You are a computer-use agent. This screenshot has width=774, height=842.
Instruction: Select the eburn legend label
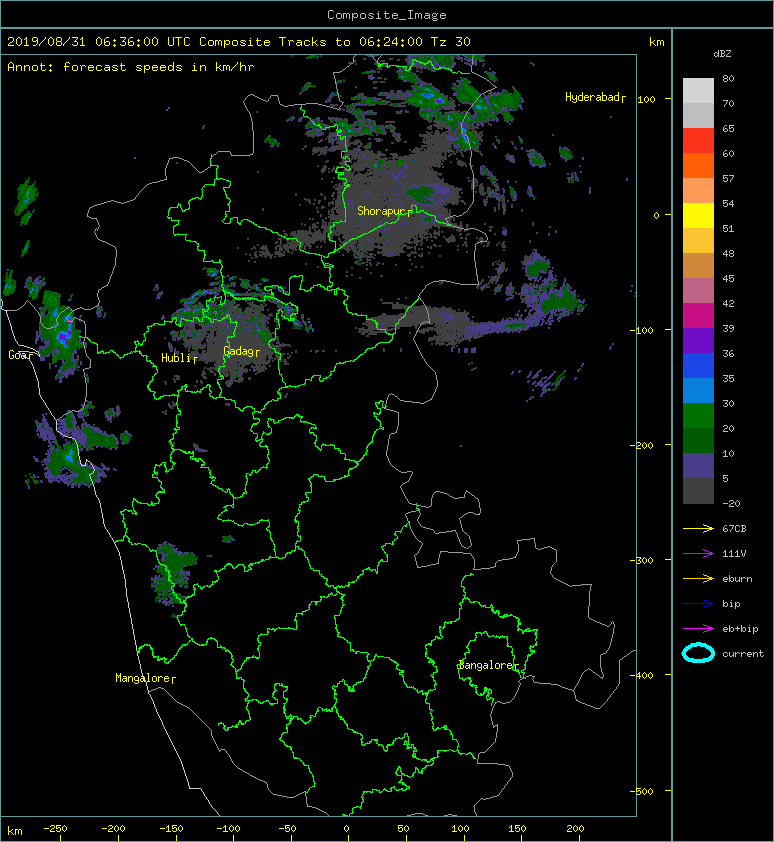click(737, 579)
